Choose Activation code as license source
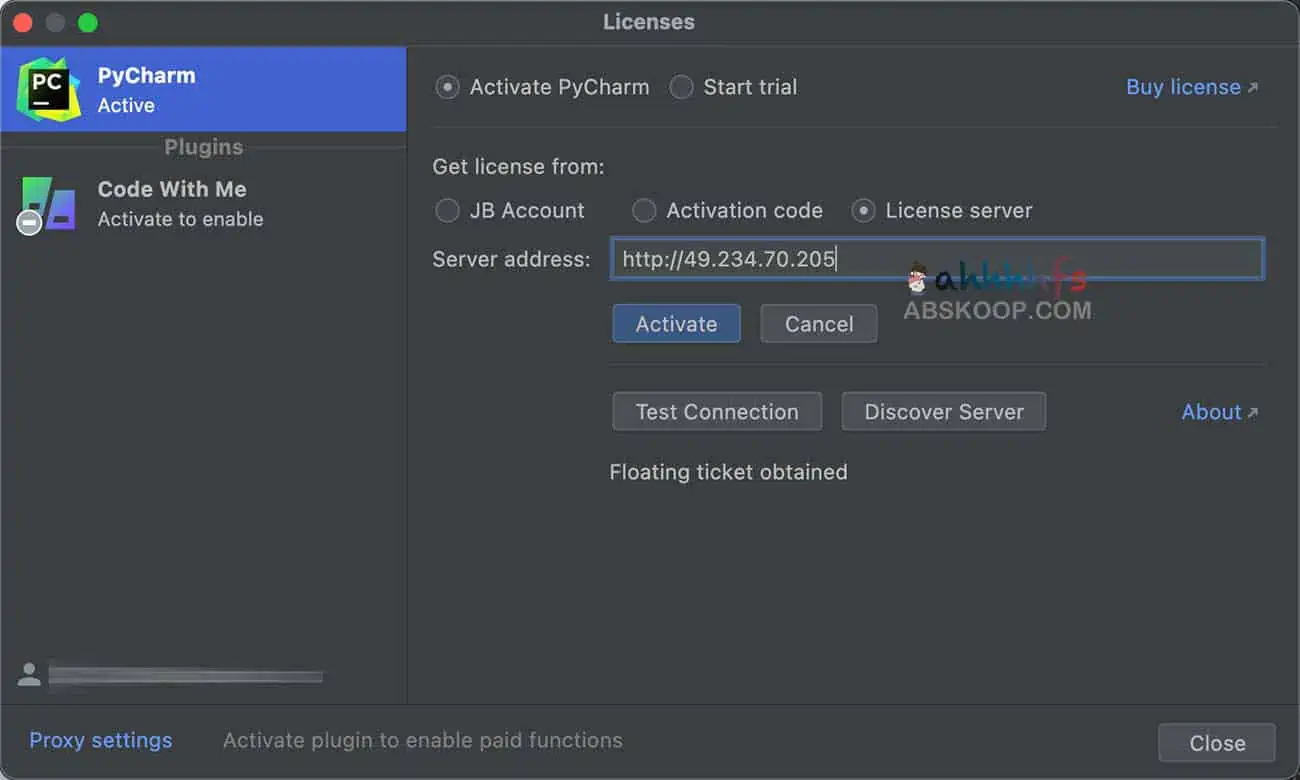Screen dimensions: 1300x780 645,211
